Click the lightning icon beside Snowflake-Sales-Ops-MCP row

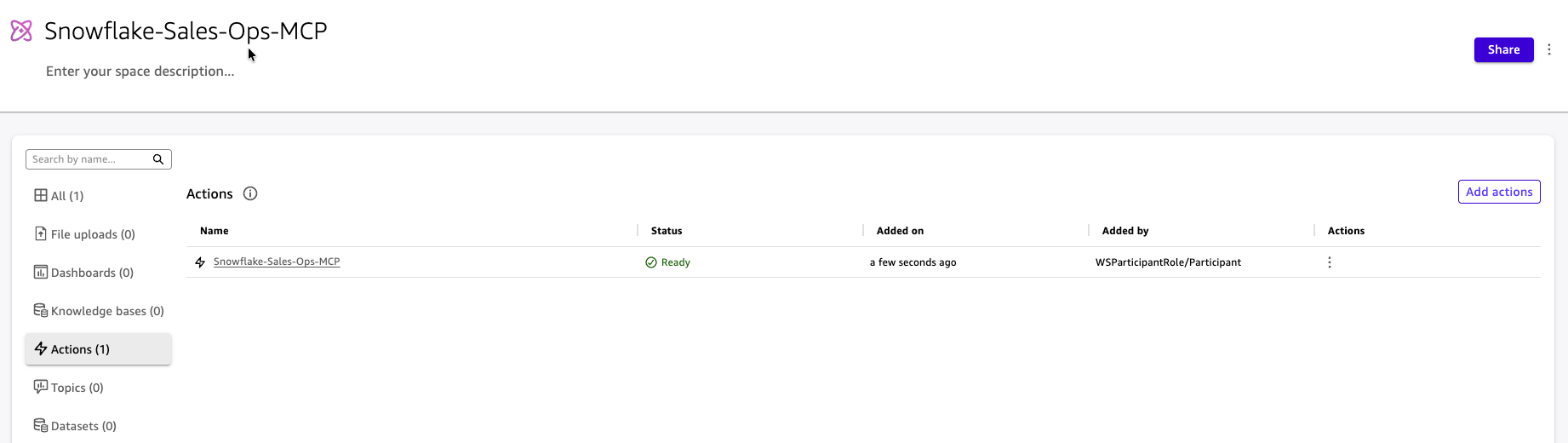click(200, 262)
